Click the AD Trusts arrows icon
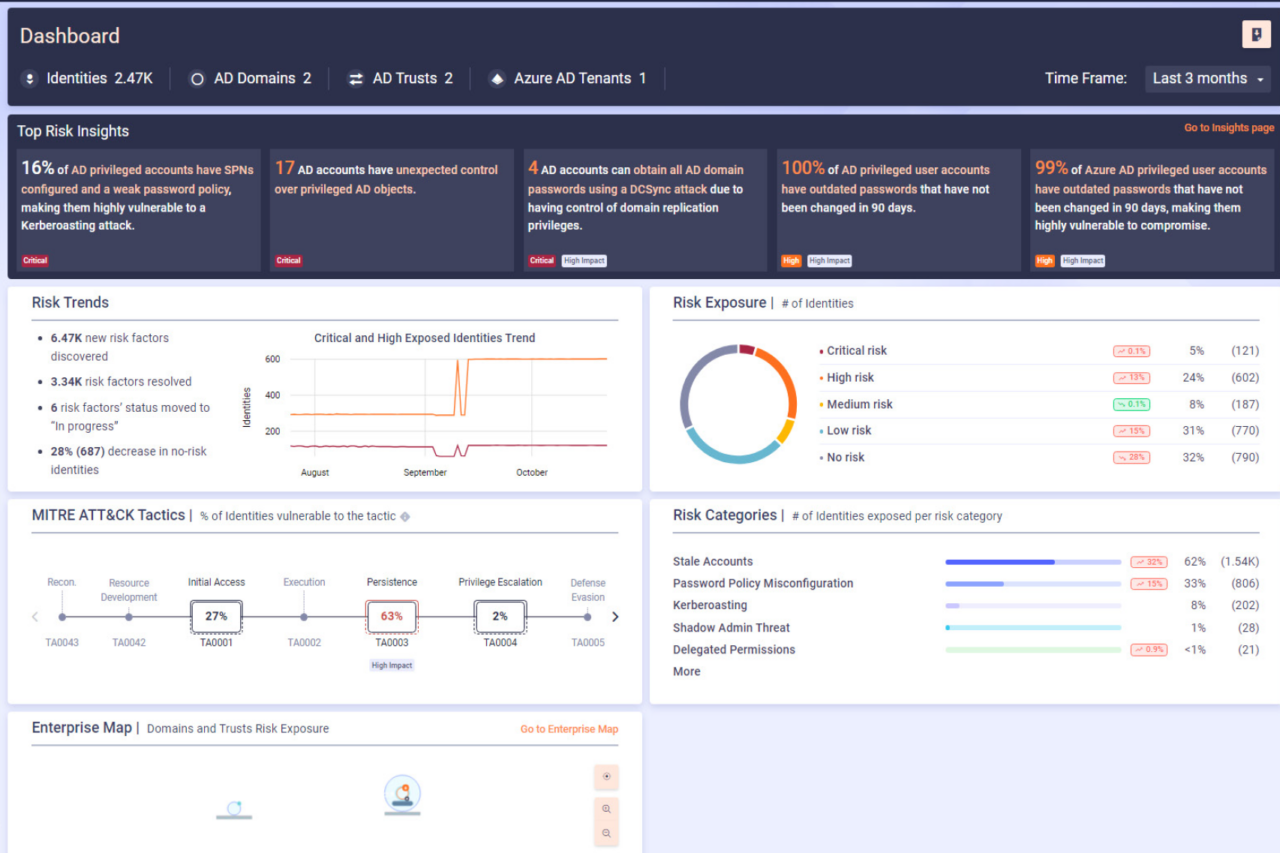Image resolution: width=1280 pixels, height=853 pixels. coord(355,79)
